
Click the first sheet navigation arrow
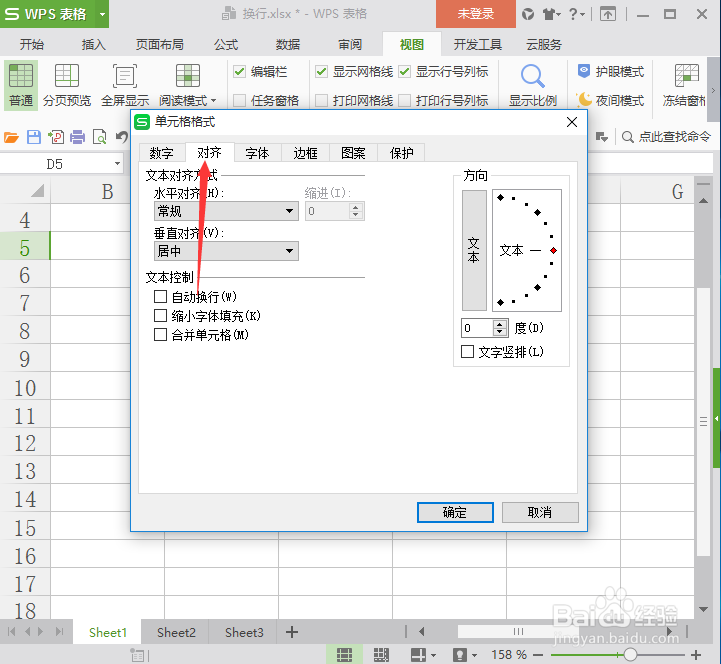[12, 632]
